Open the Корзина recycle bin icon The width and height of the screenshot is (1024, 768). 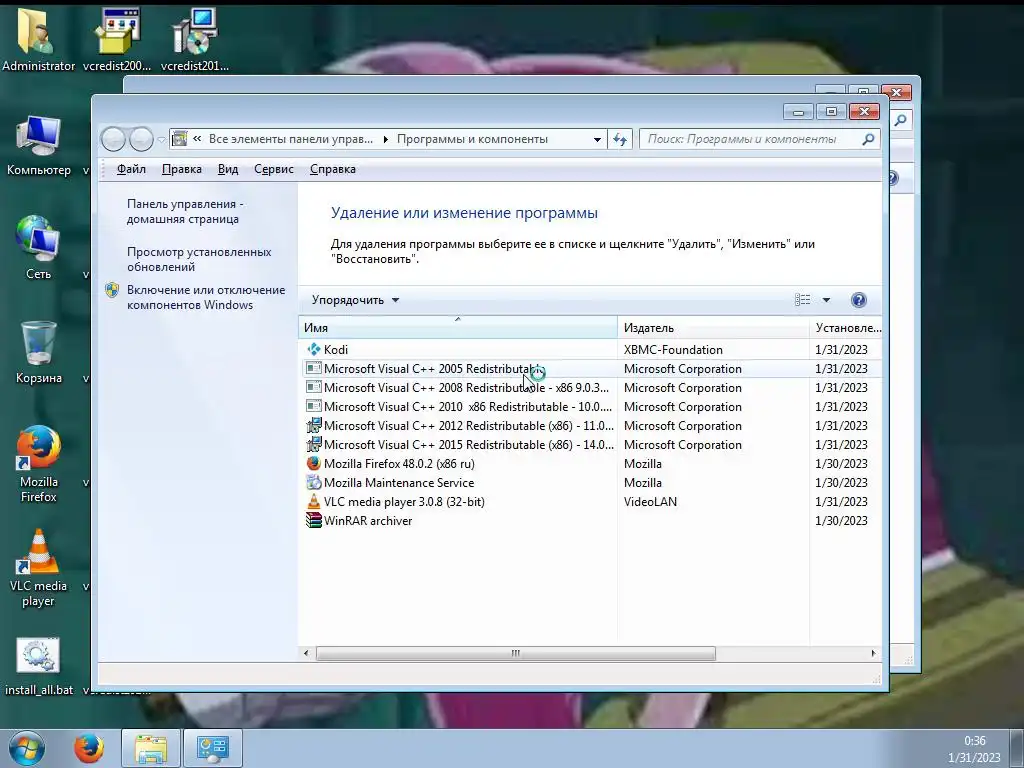click(x=39, y=351)
